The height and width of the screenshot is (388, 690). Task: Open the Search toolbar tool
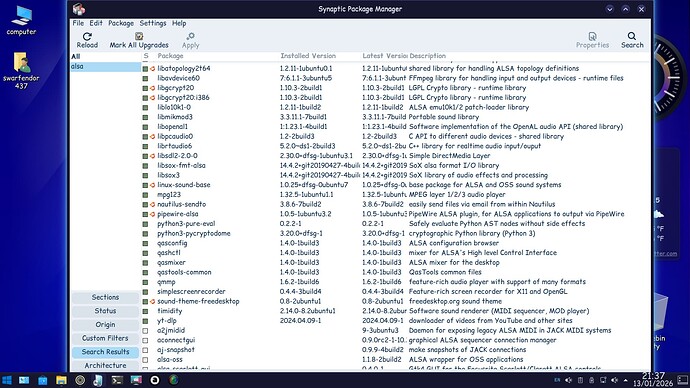pos(632,40)
